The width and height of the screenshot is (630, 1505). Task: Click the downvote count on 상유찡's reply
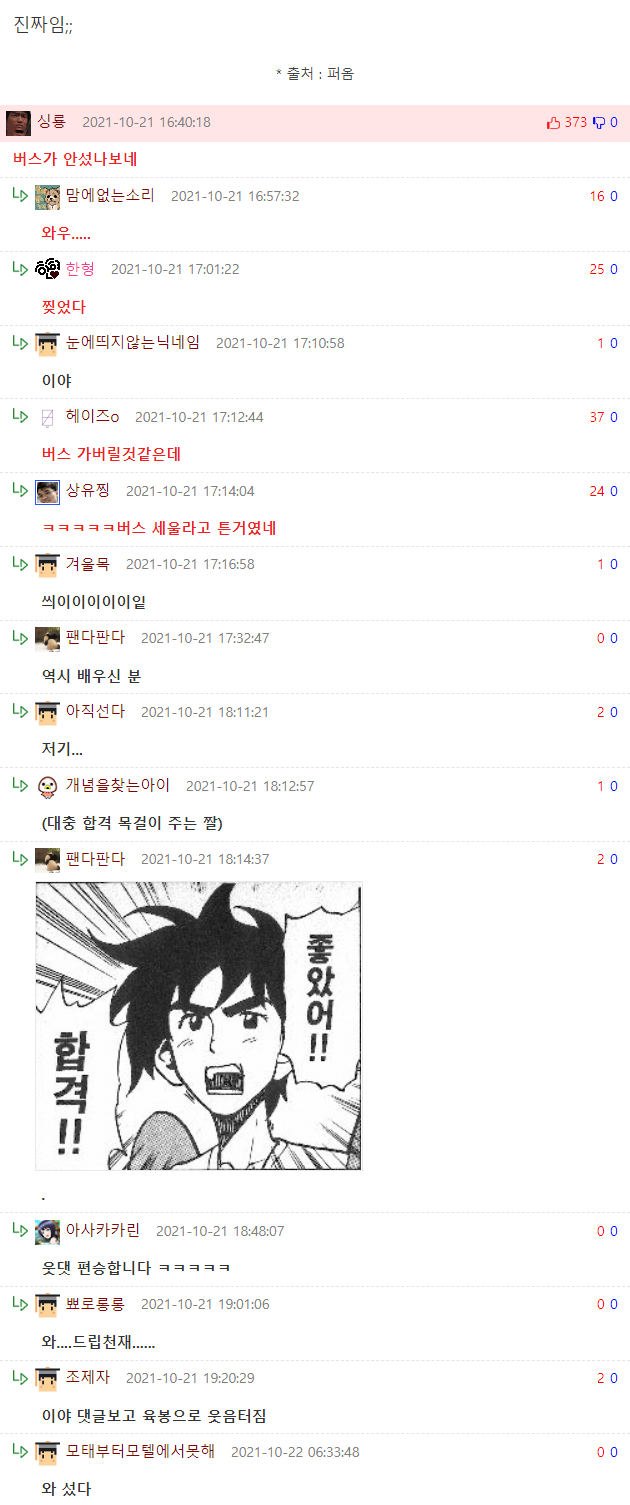tap(614, 491)
